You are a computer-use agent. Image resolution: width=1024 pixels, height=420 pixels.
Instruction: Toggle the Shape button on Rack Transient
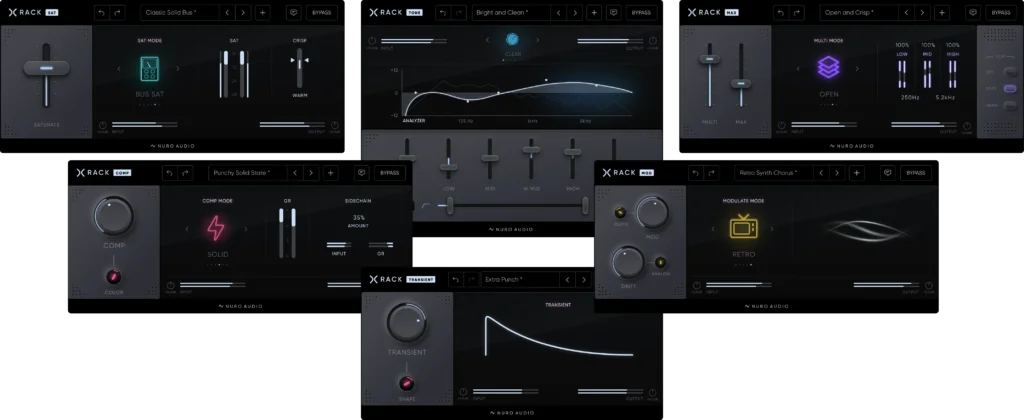(407, 383)
